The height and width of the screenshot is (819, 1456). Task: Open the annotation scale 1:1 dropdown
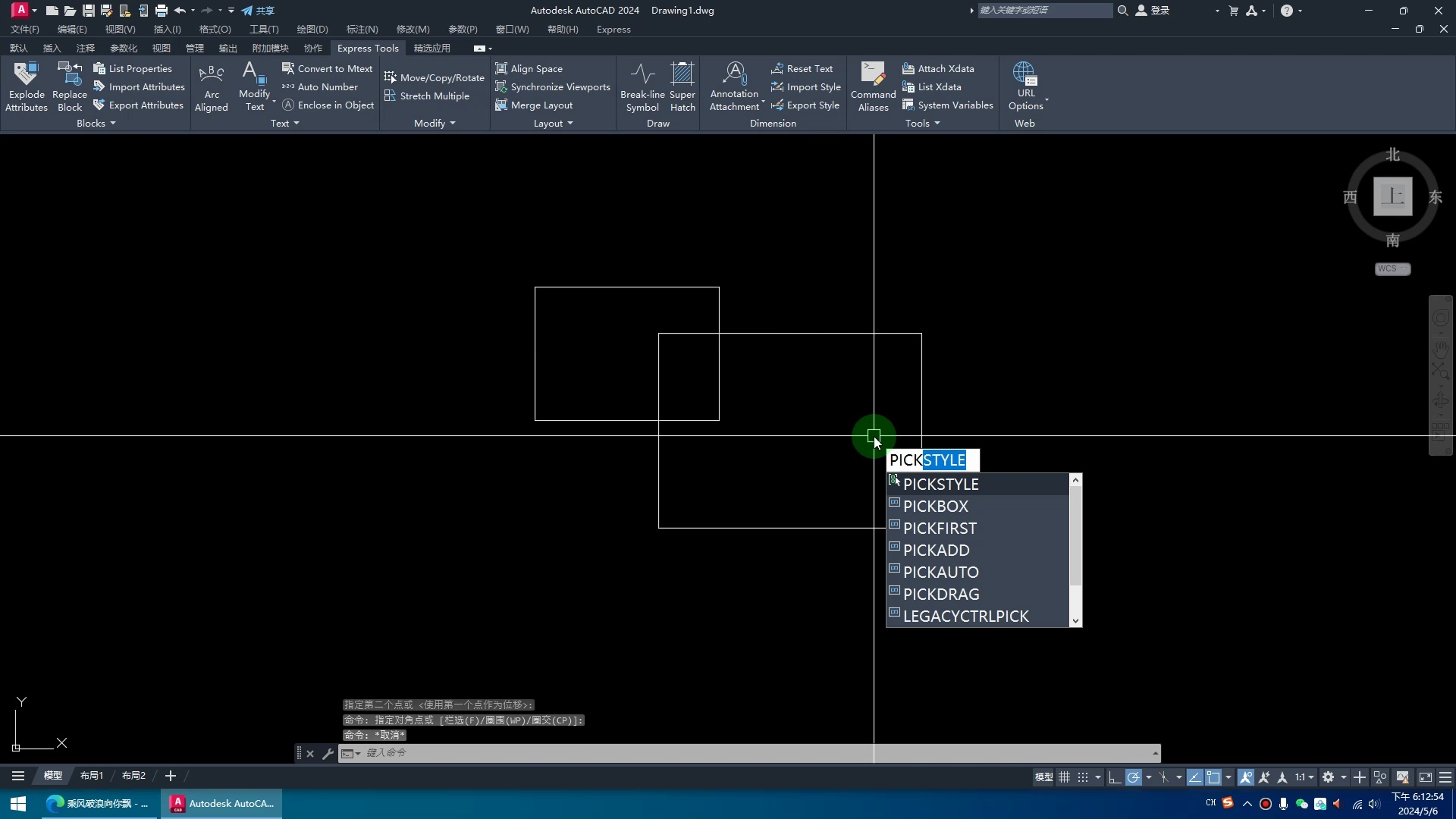pyautogui.click(x=1305, y=777)
